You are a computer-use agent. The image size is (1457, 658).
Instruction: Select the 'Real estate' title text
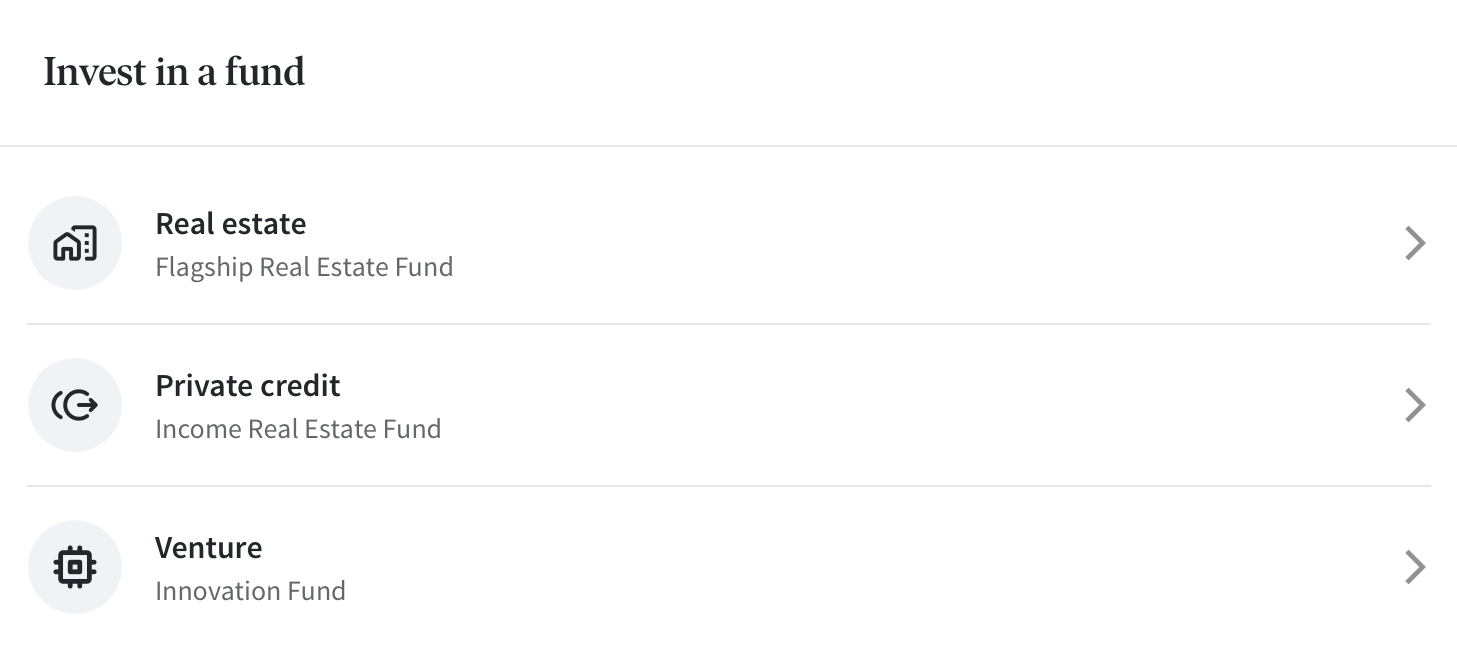(x=231, y=223)
